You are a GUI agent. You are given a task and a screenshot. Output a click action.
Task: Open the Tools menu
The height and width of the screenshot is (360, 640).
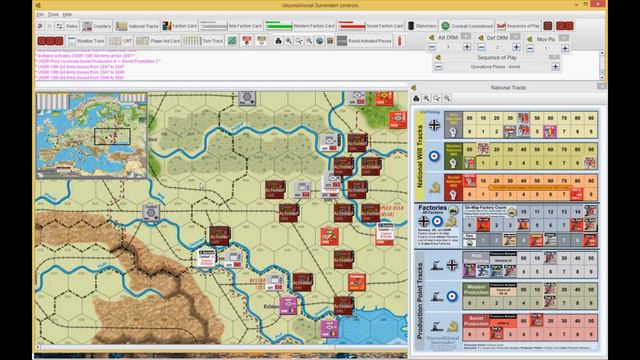tap(53, 14)
